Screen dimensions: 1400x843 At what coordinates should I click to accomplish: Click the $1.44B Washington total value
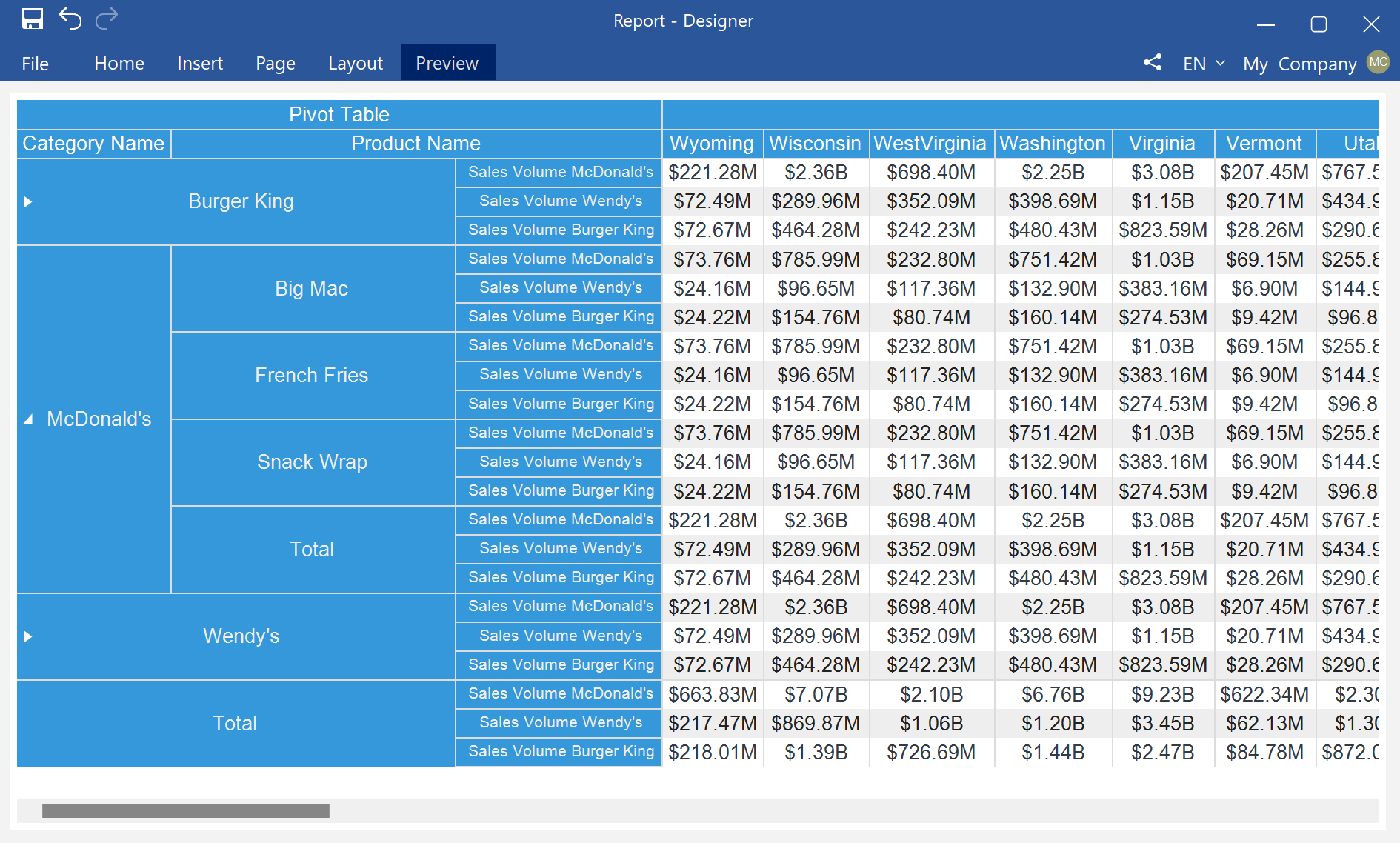coord(1053,753)
